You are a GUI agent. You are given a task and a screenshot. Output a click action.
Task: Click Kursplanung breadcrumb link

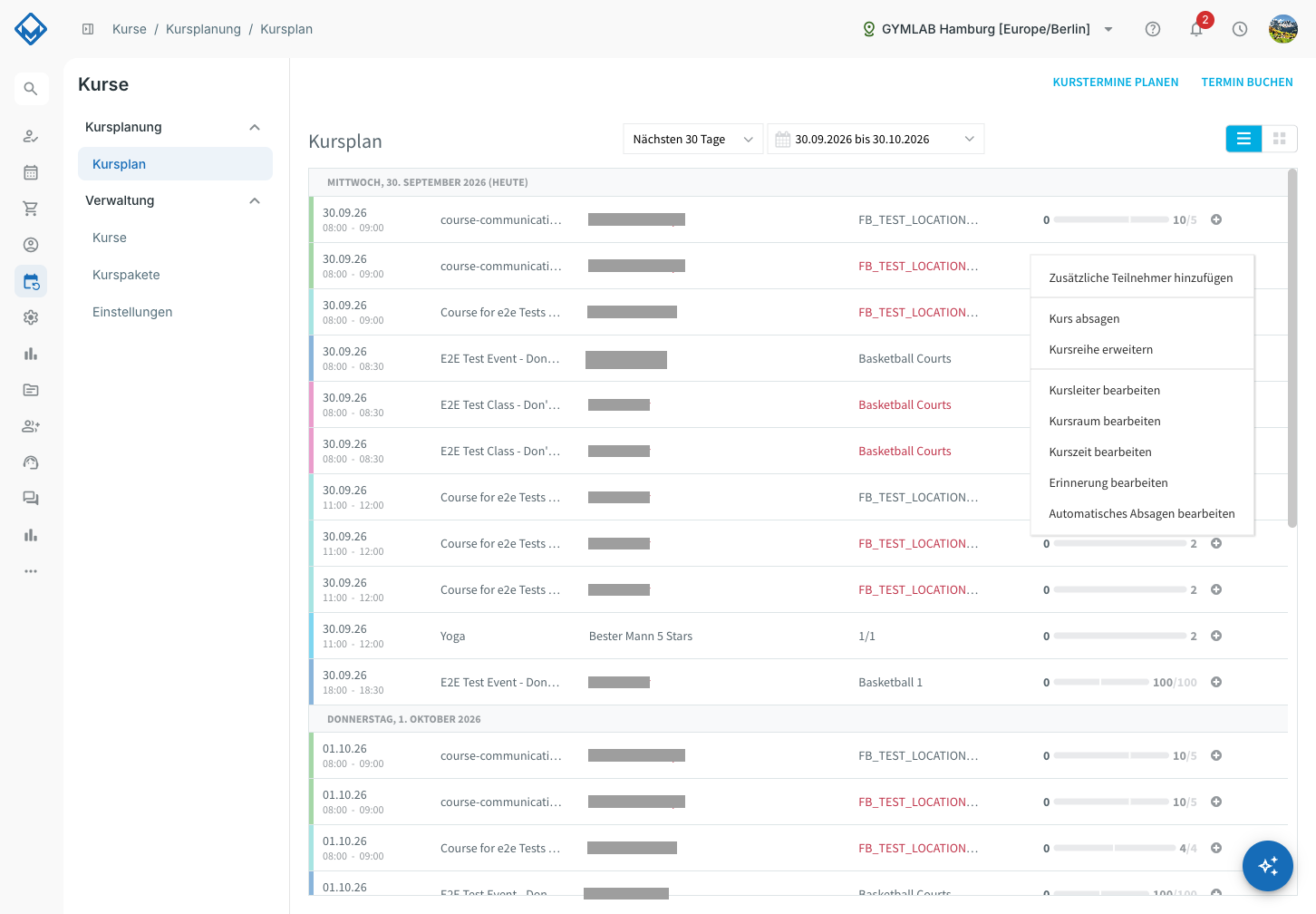203,29
